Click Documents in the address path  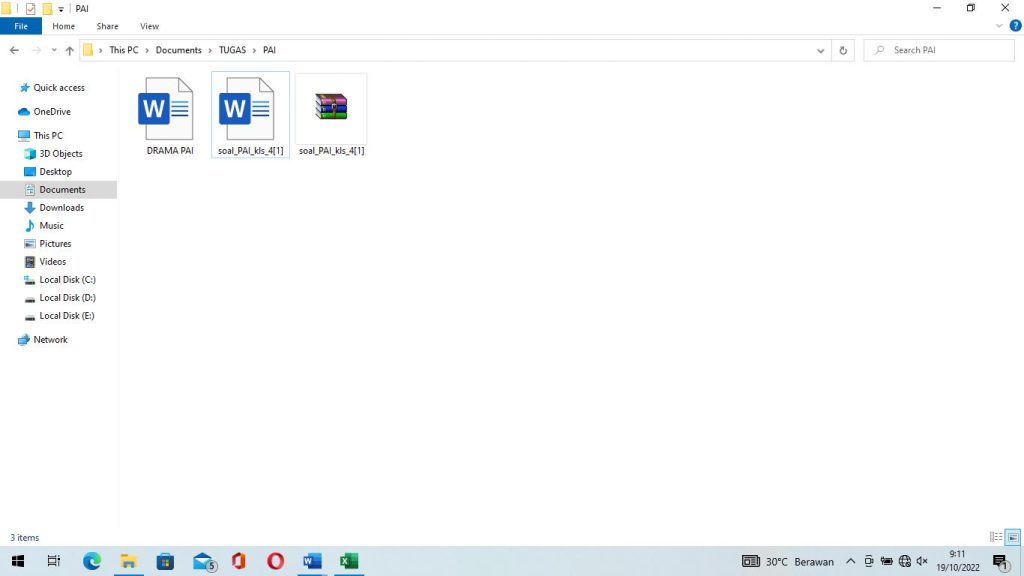(x=178, y=50)
